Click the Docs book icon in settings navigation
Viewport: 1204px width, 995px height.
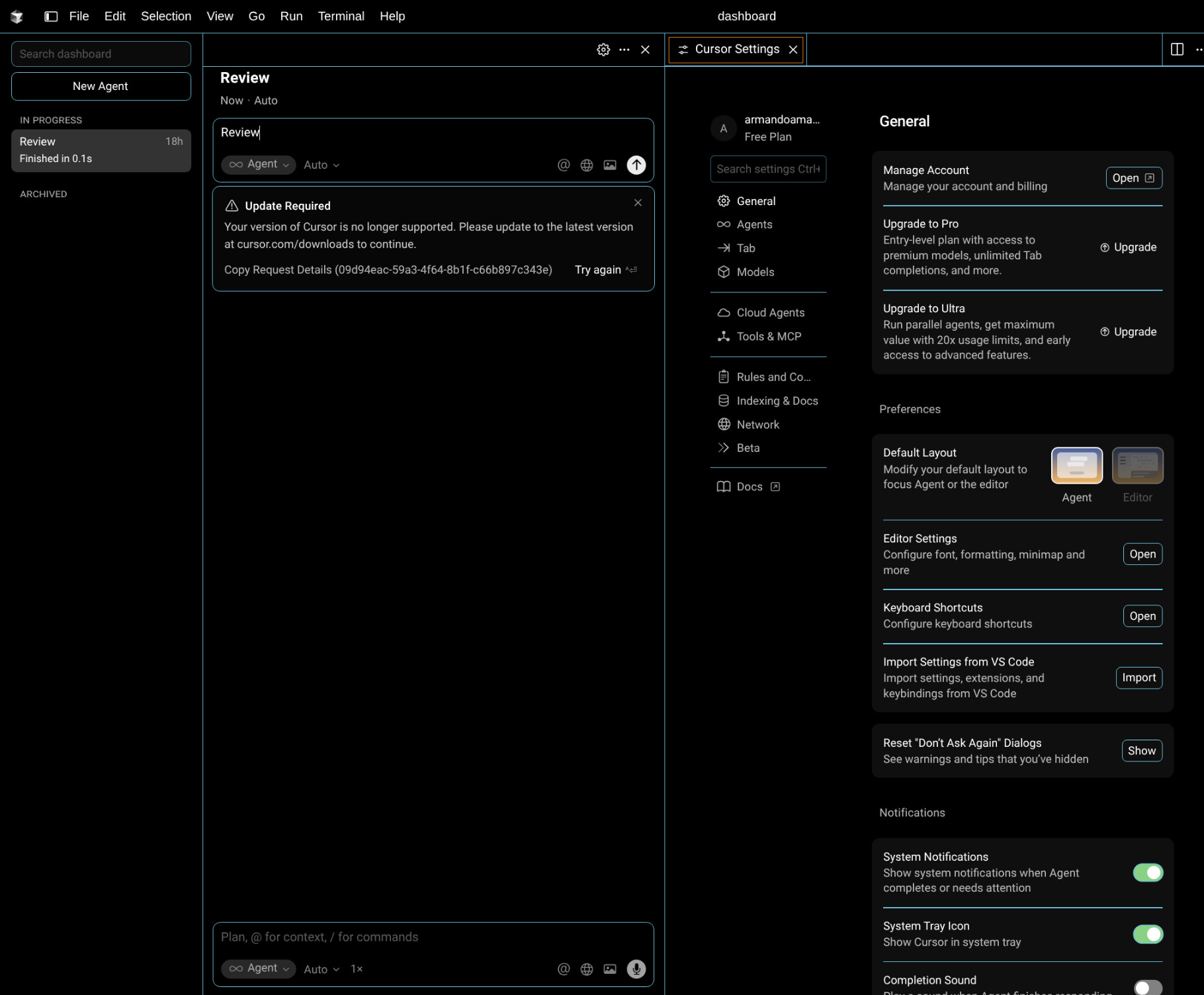(724, 487)
